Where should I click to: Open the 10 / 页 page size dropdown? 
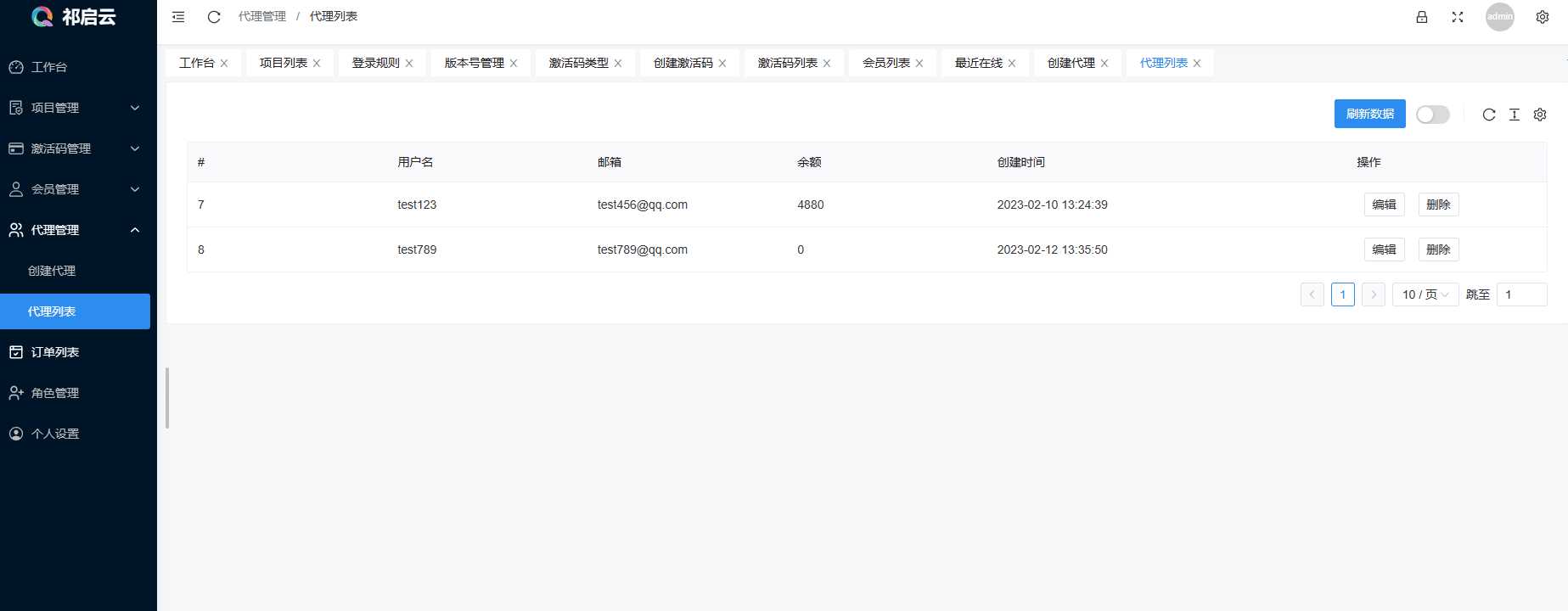(1425, 294)
